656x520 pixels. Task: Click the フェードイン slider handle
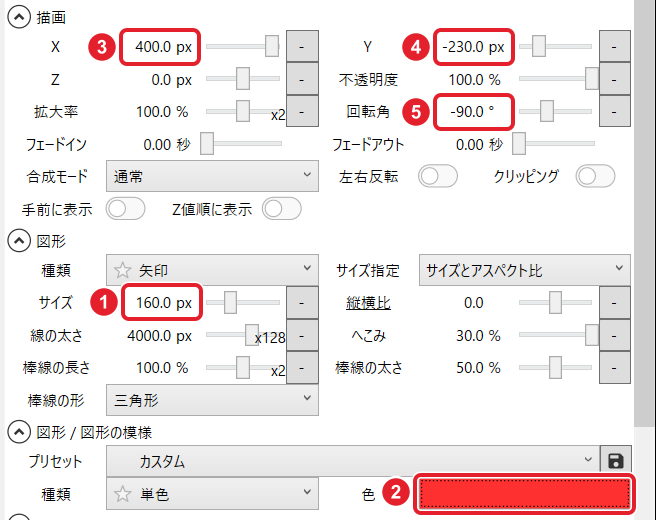(x=207, y=143)
